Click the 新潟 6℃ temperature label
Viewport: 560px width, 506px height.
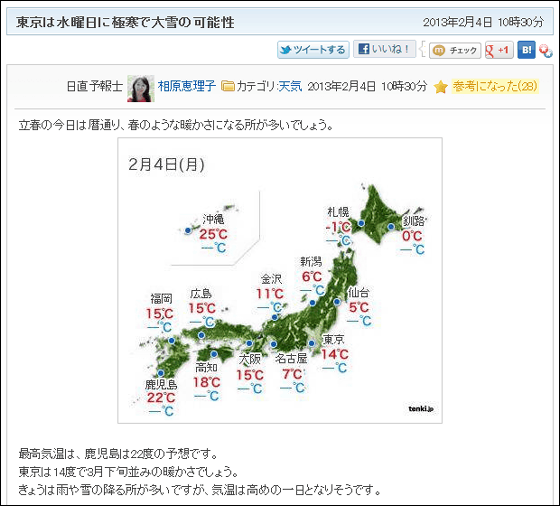tap(312, 277)
